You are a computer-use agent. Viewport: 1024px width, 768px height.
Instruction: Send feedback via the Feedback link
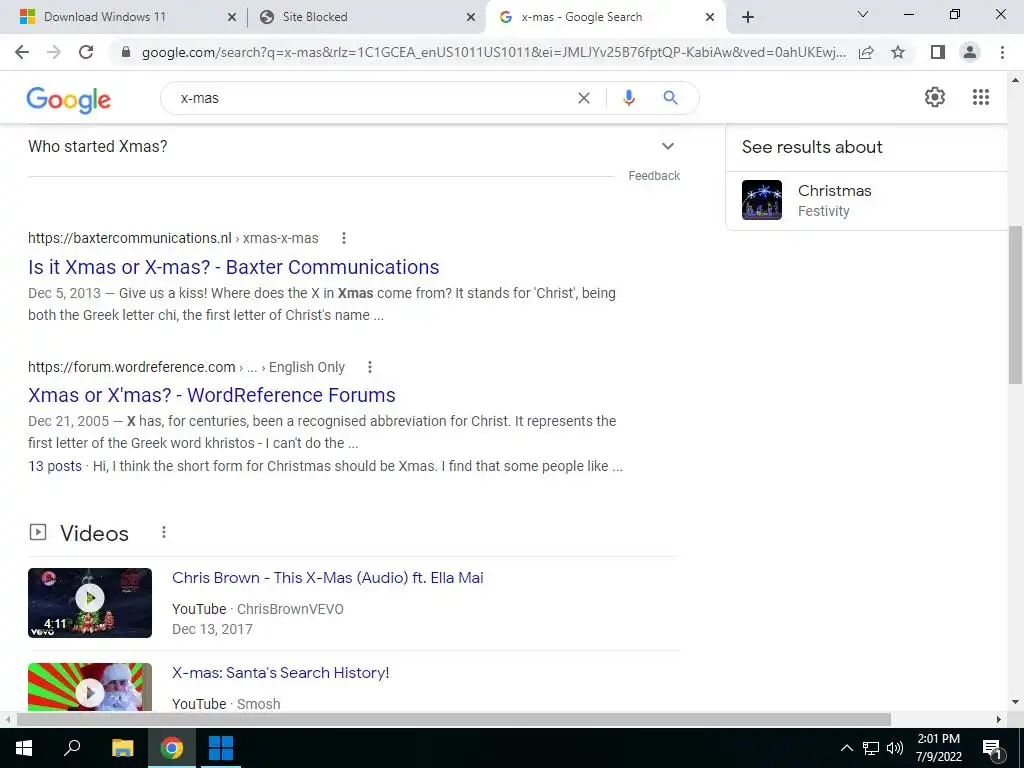pos(654,176)
